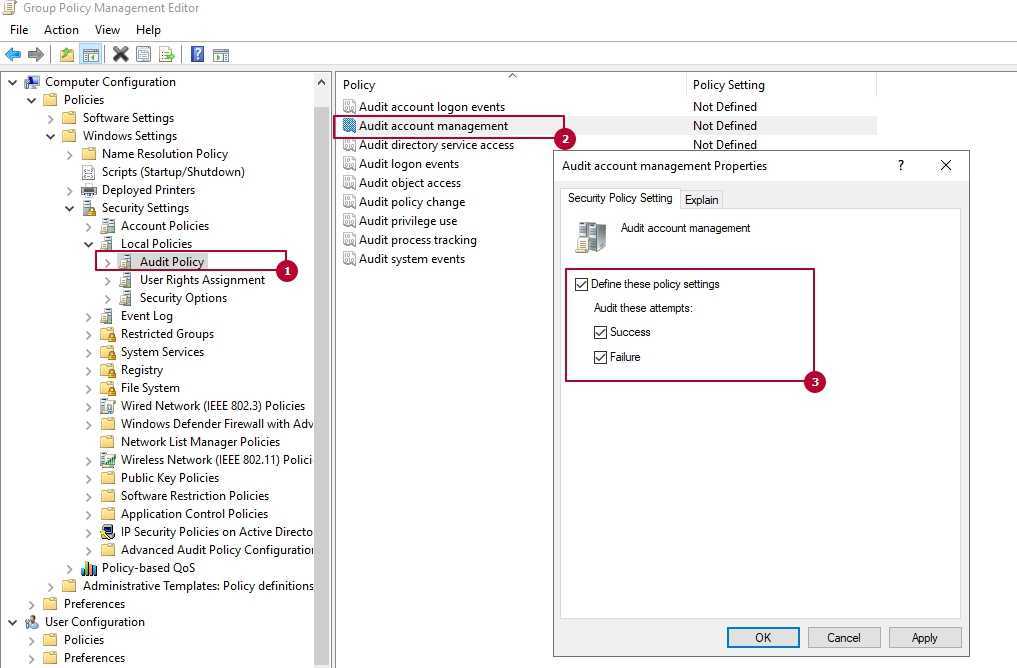Open the Action menu
The width and height of the screenshot is (1017, 668).
[x=61, y=30]
